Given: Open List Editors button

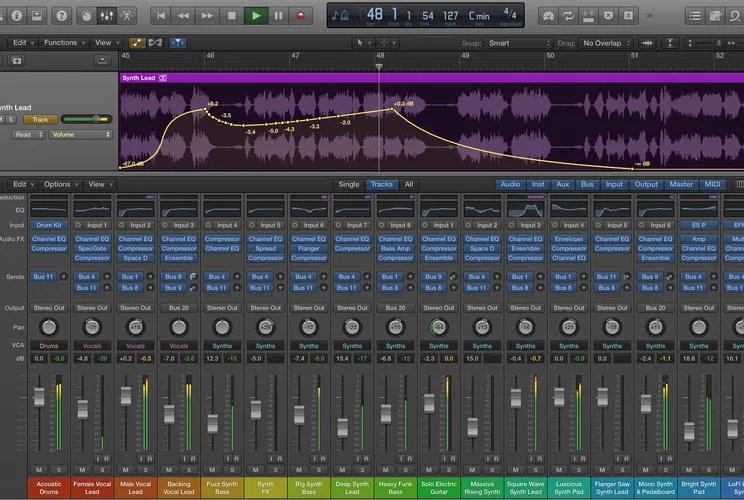Looking at the screenshot, I should tap(695, 16).
